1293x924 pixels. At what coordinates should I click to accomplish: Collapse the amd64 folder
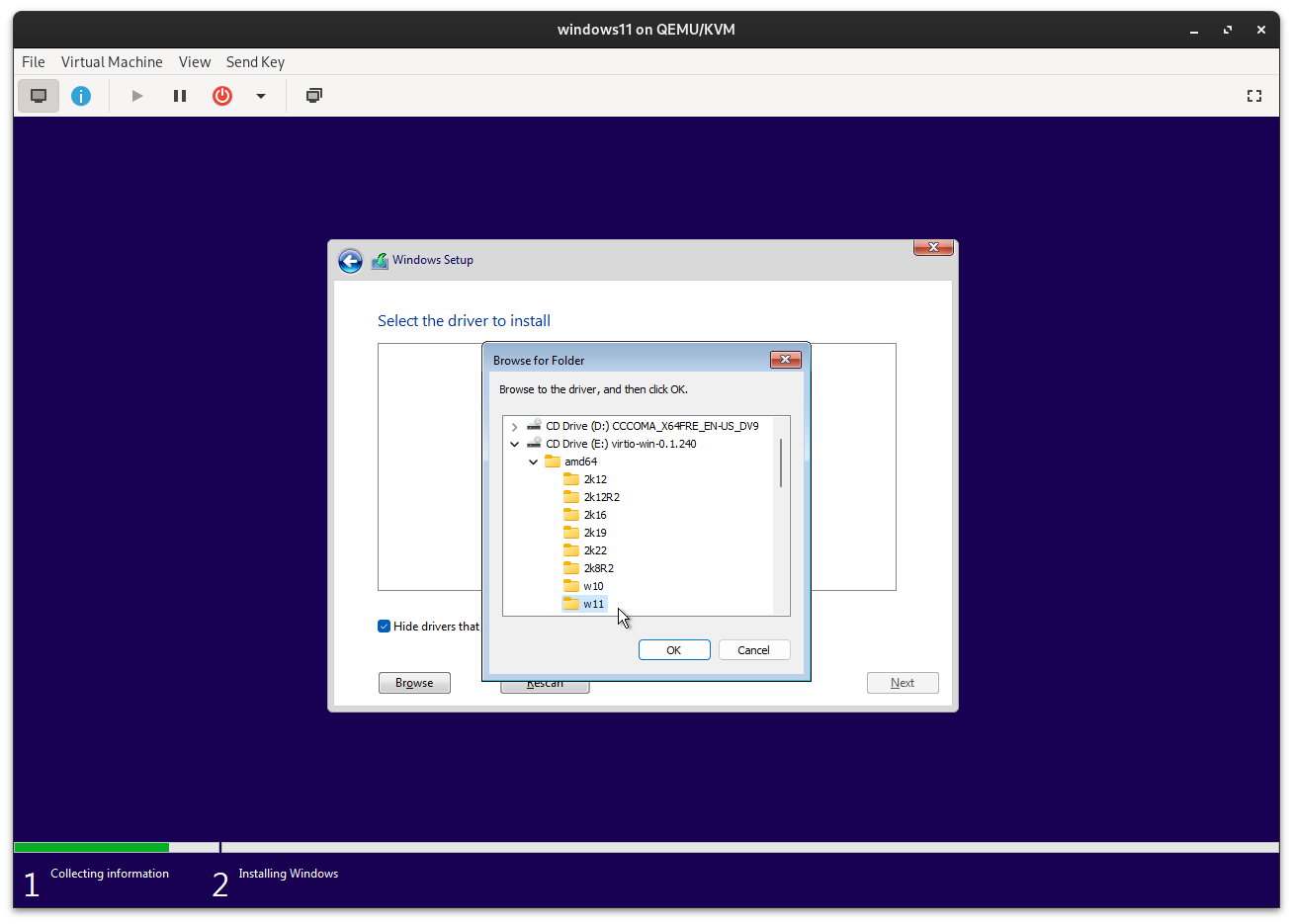click(x=534, y=462)
